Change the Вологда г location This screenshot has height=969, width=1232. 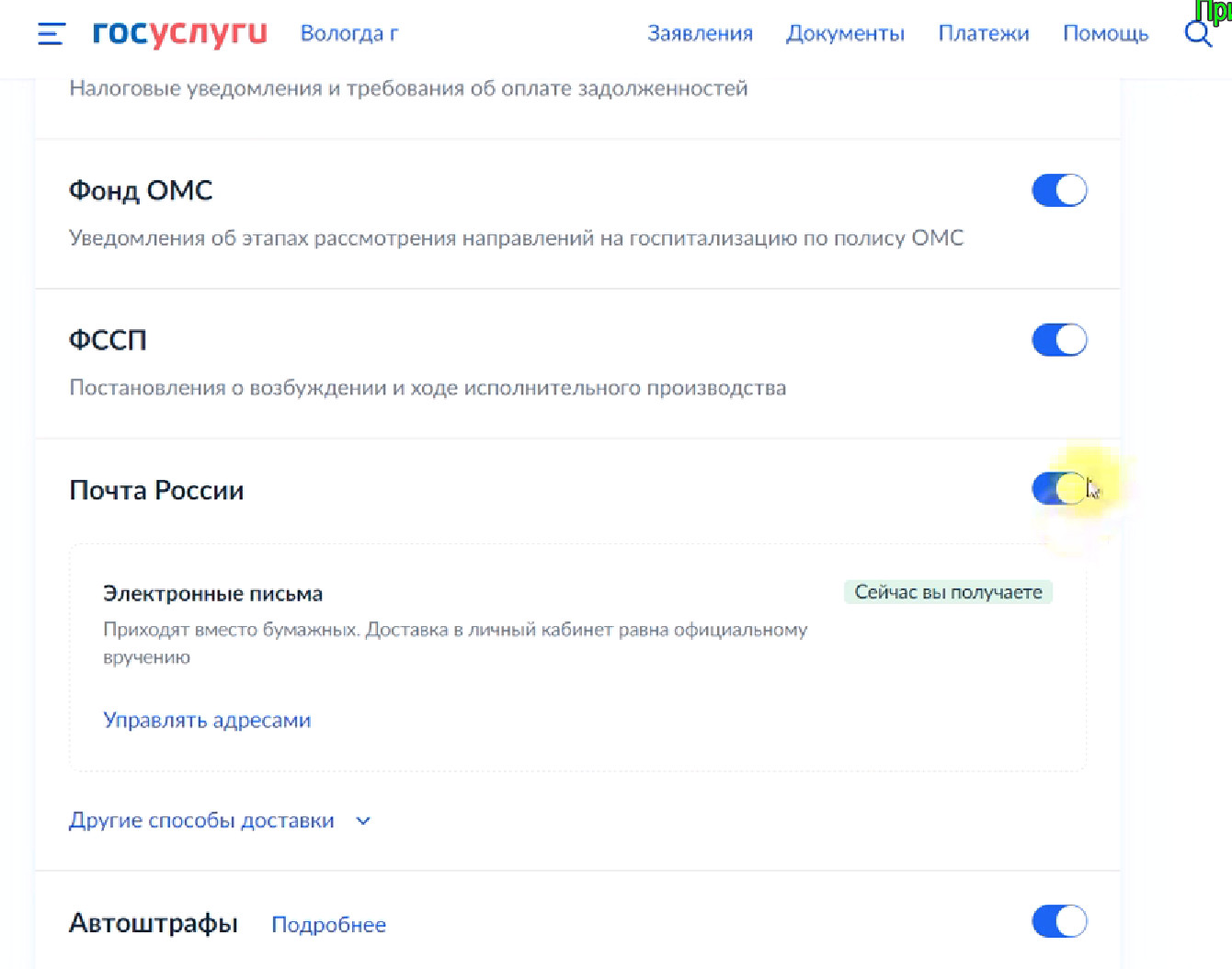(348, 34)
